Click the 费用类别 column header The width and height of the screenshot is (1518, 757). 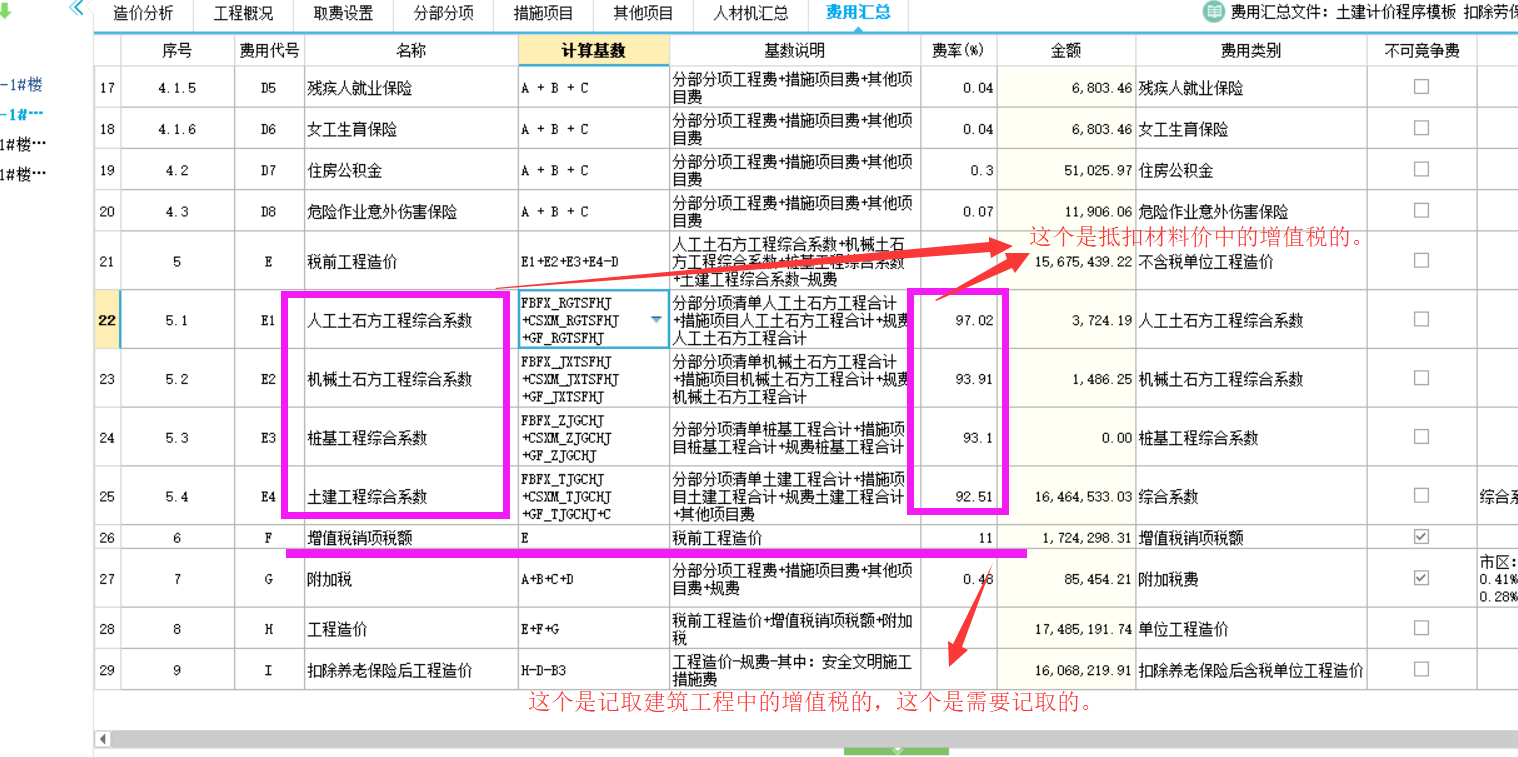pos(1251,50)
